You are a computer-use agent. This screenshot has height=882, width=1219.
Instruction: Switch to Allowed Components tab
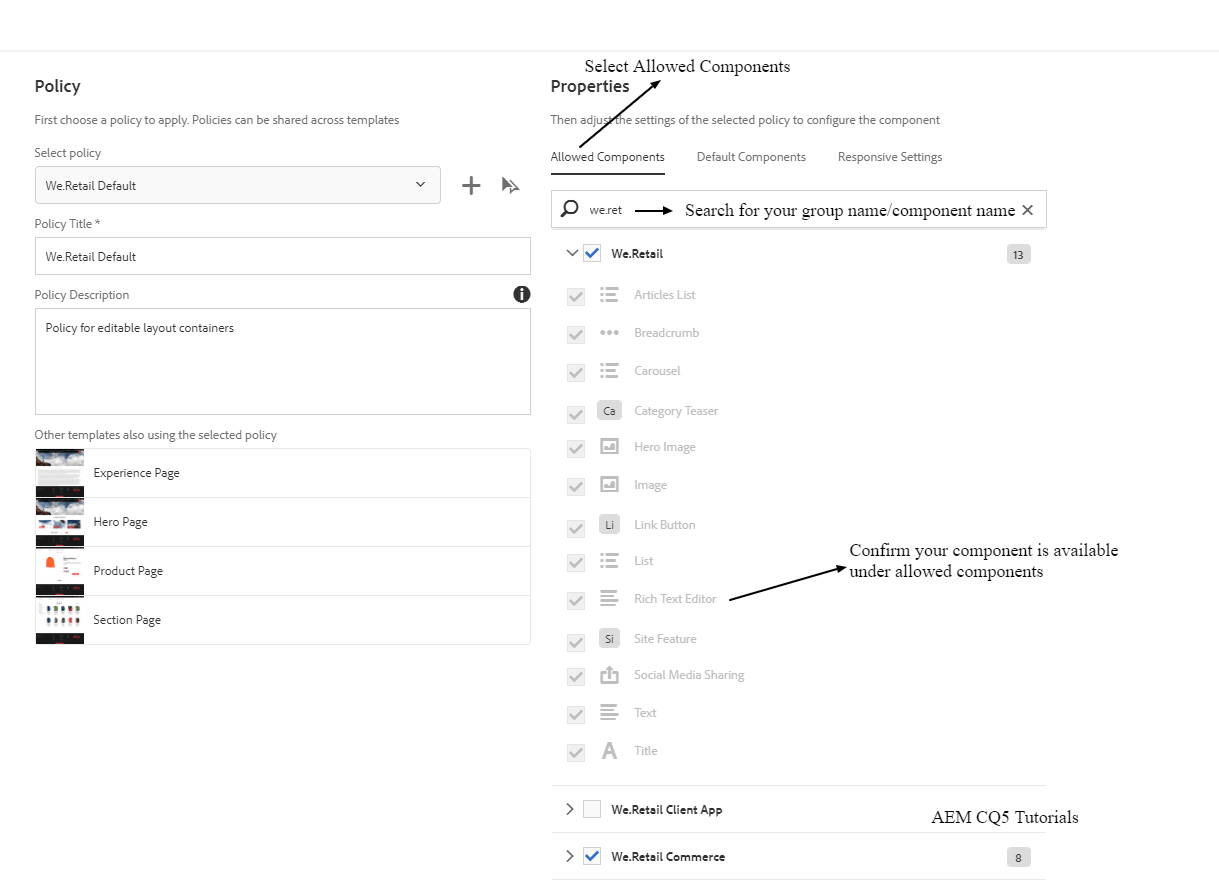pyautogui.click(x=608, y=157)
